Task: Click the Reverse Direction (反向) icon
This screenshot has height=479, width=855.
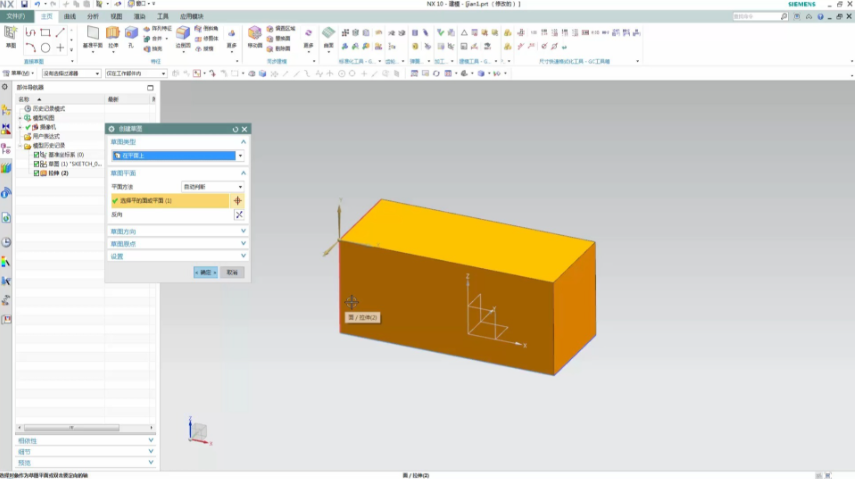Action: (x=239, y=215)
